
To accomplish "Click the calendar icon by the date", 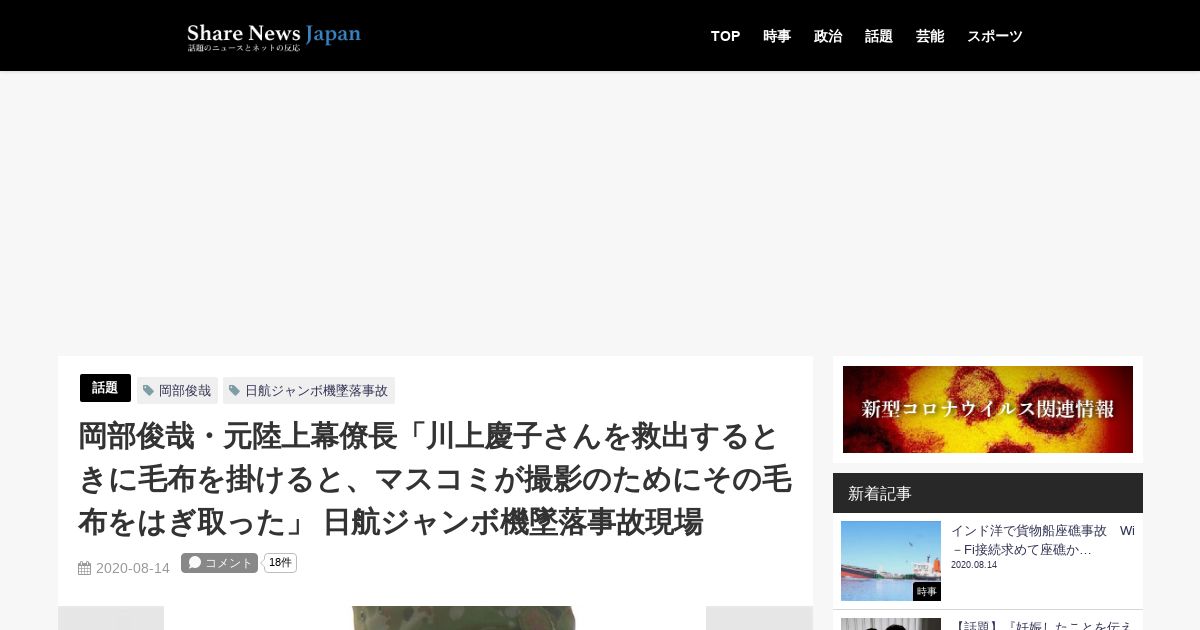I will [x=85, y=568].
